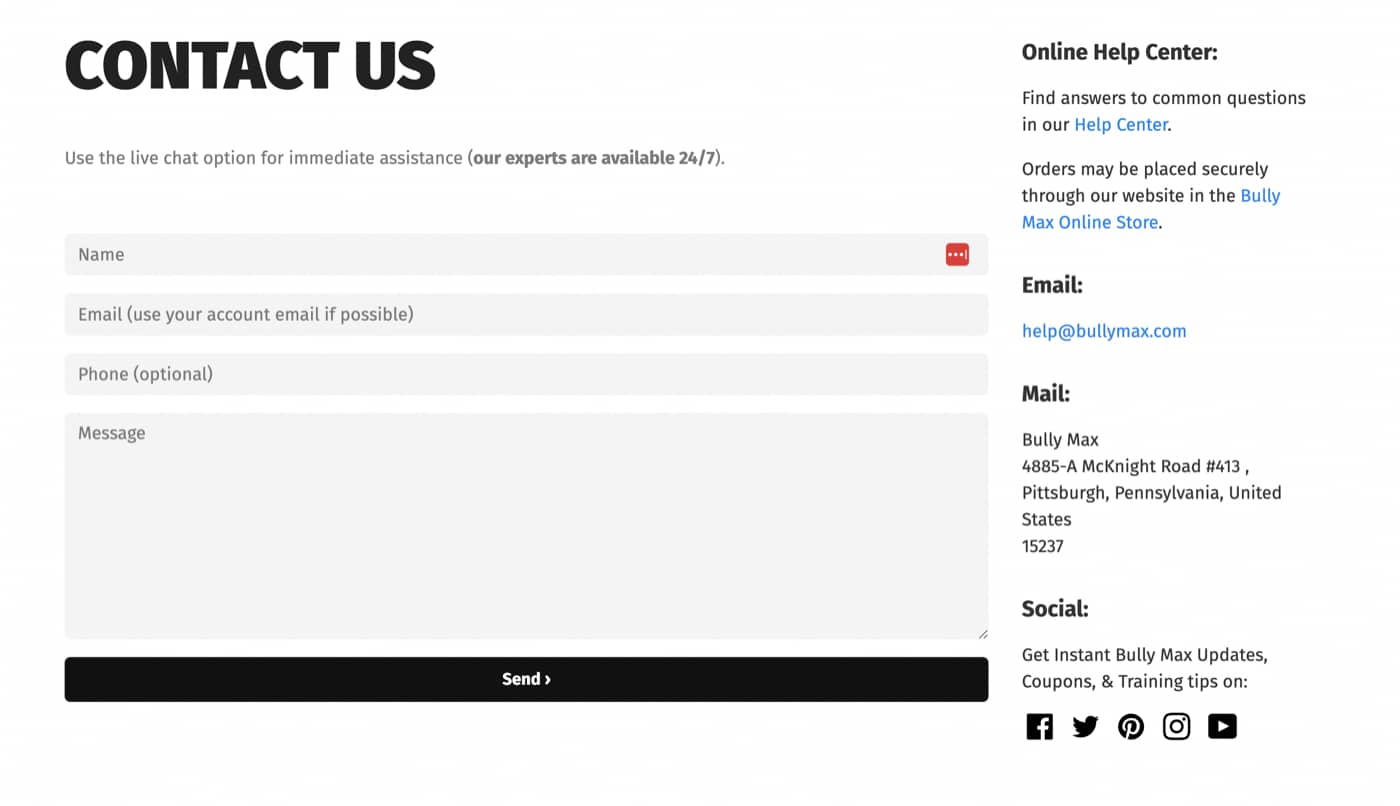Image resolution: width=1400 pixels, height=806 pixels.
Task: Click the 'Social:' section heading
Action: pos(1054,609)
